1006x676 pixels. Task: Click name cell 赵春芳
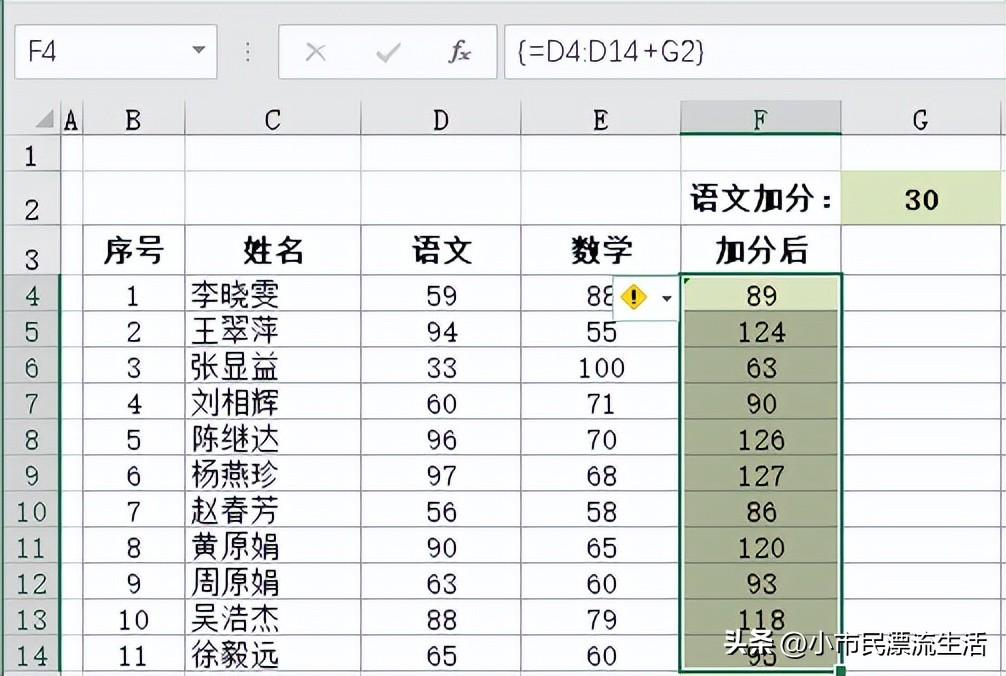click(x=273, y=511)
